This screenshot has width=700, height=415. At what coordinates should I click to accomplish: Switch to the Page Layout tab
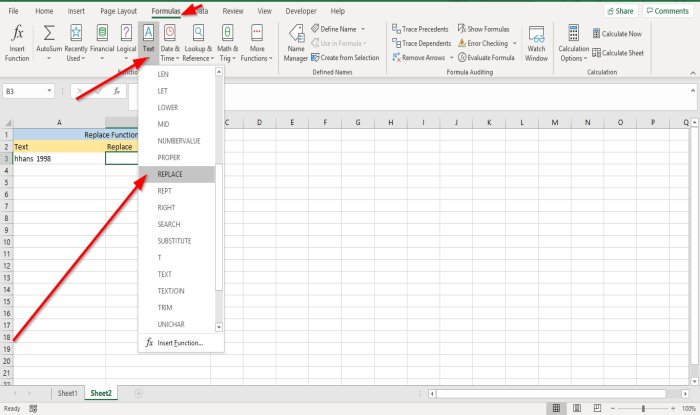pos(118,11)
